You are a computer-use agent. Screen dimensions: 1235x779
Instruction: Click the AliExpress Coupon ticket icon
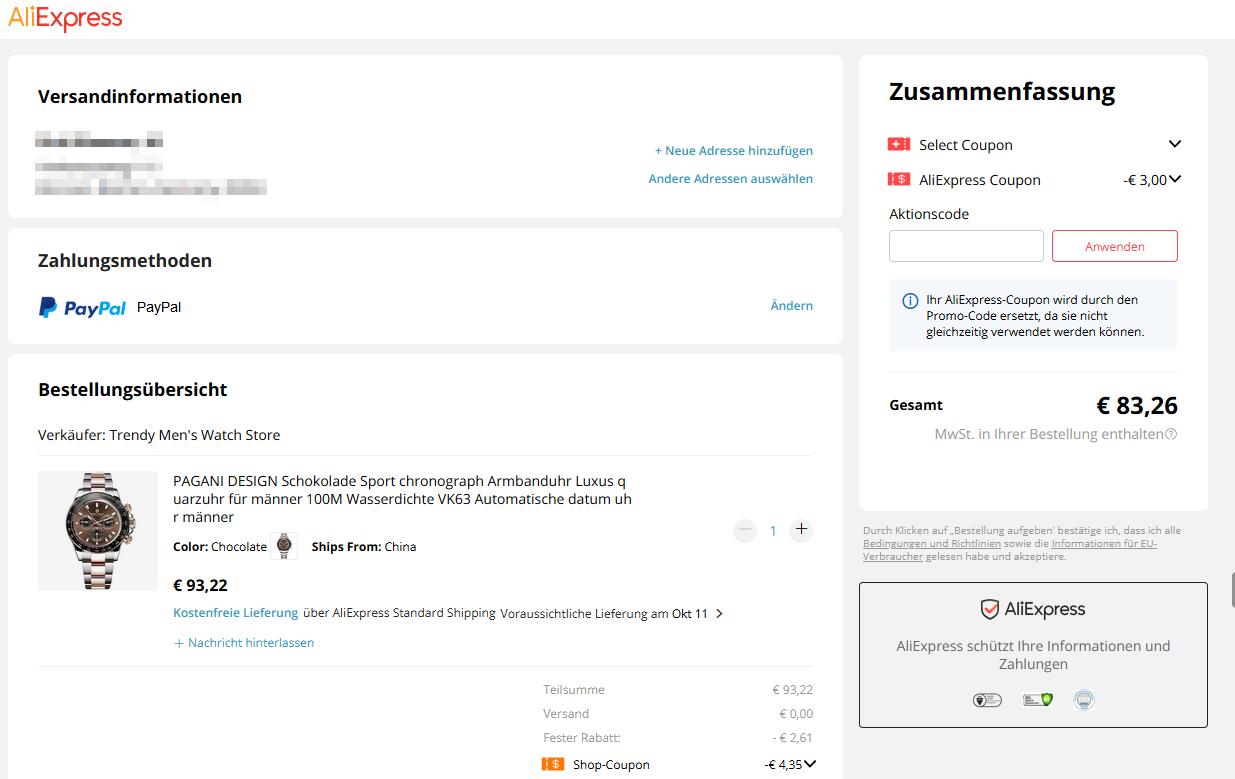pos(898,180)
